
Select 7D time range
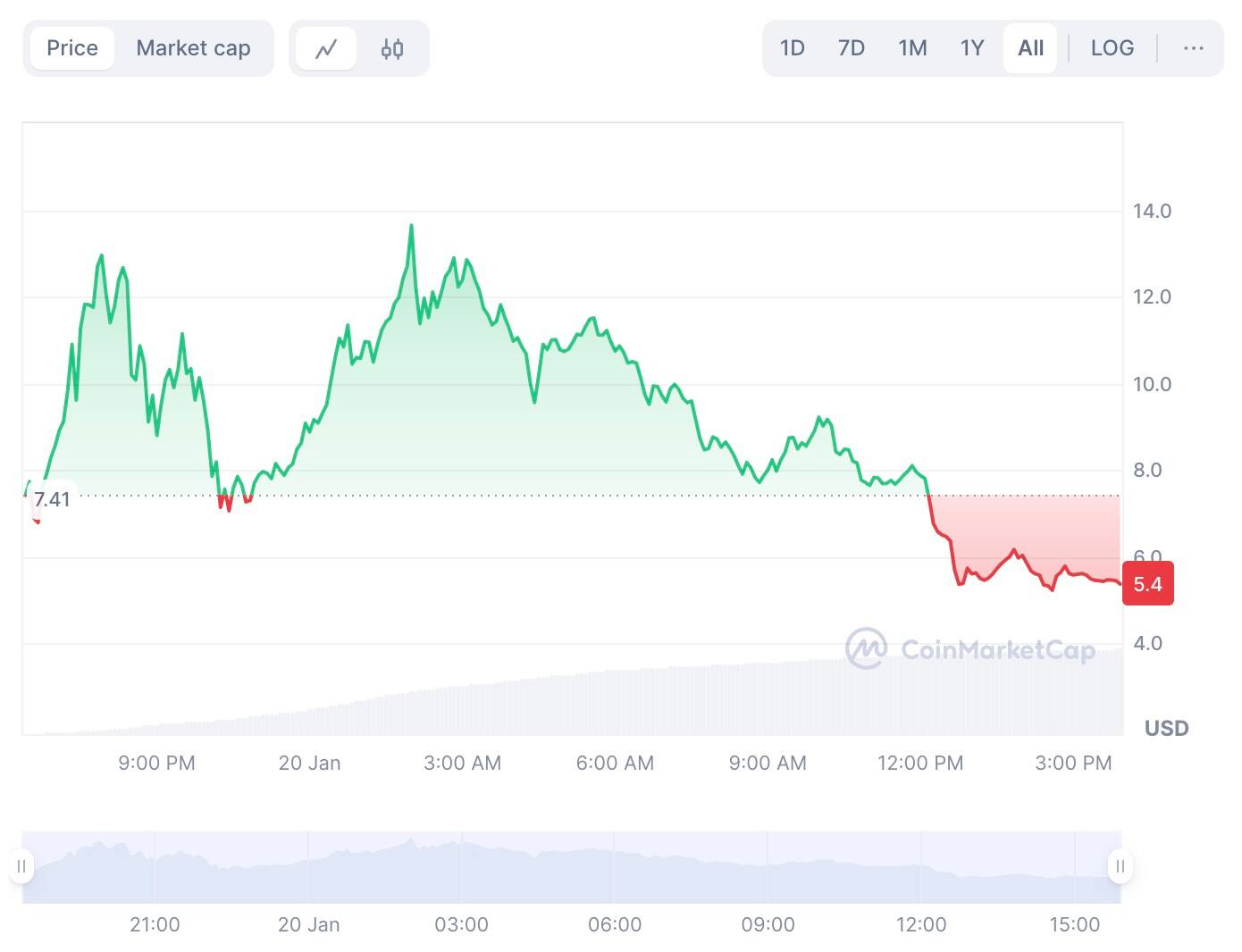[x=851, y=48]
